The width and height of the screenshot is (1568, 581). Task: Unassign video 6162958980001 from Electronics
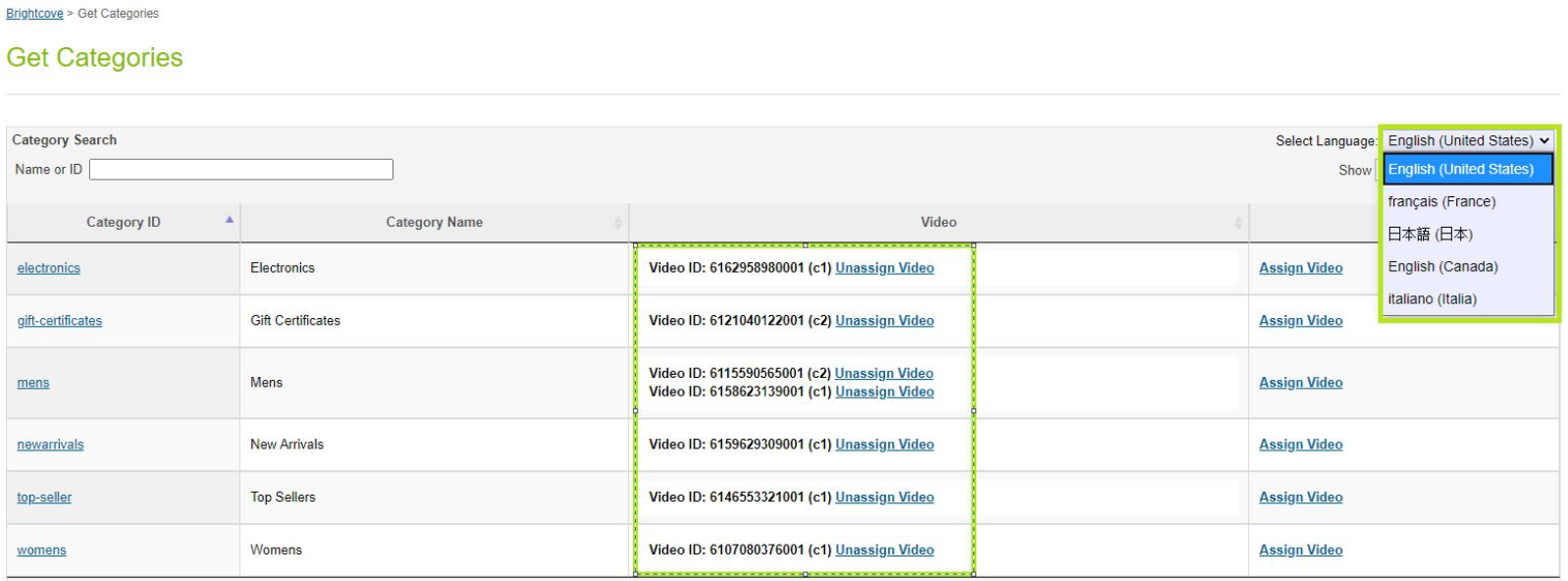pyautogui.click(x=884, y=268)
